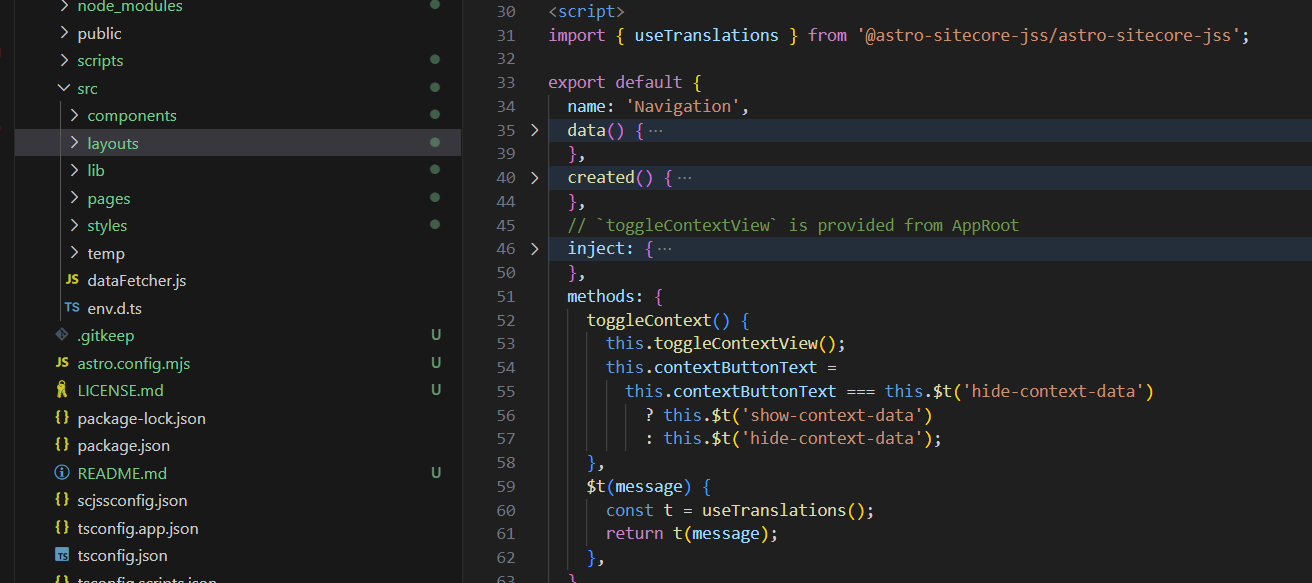Open scjssconfig.json file
The width and height of the screenshot is (1312, 583).
pos(132,501)
